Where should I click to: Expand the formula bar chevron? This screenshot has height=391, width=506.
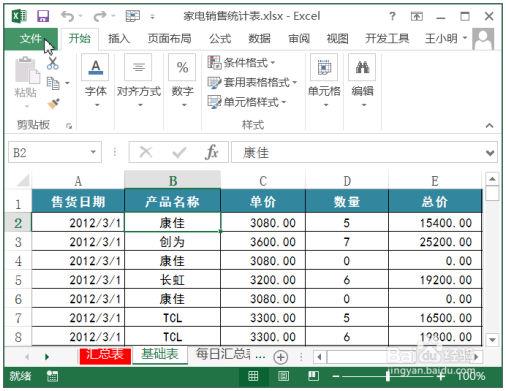490,153
